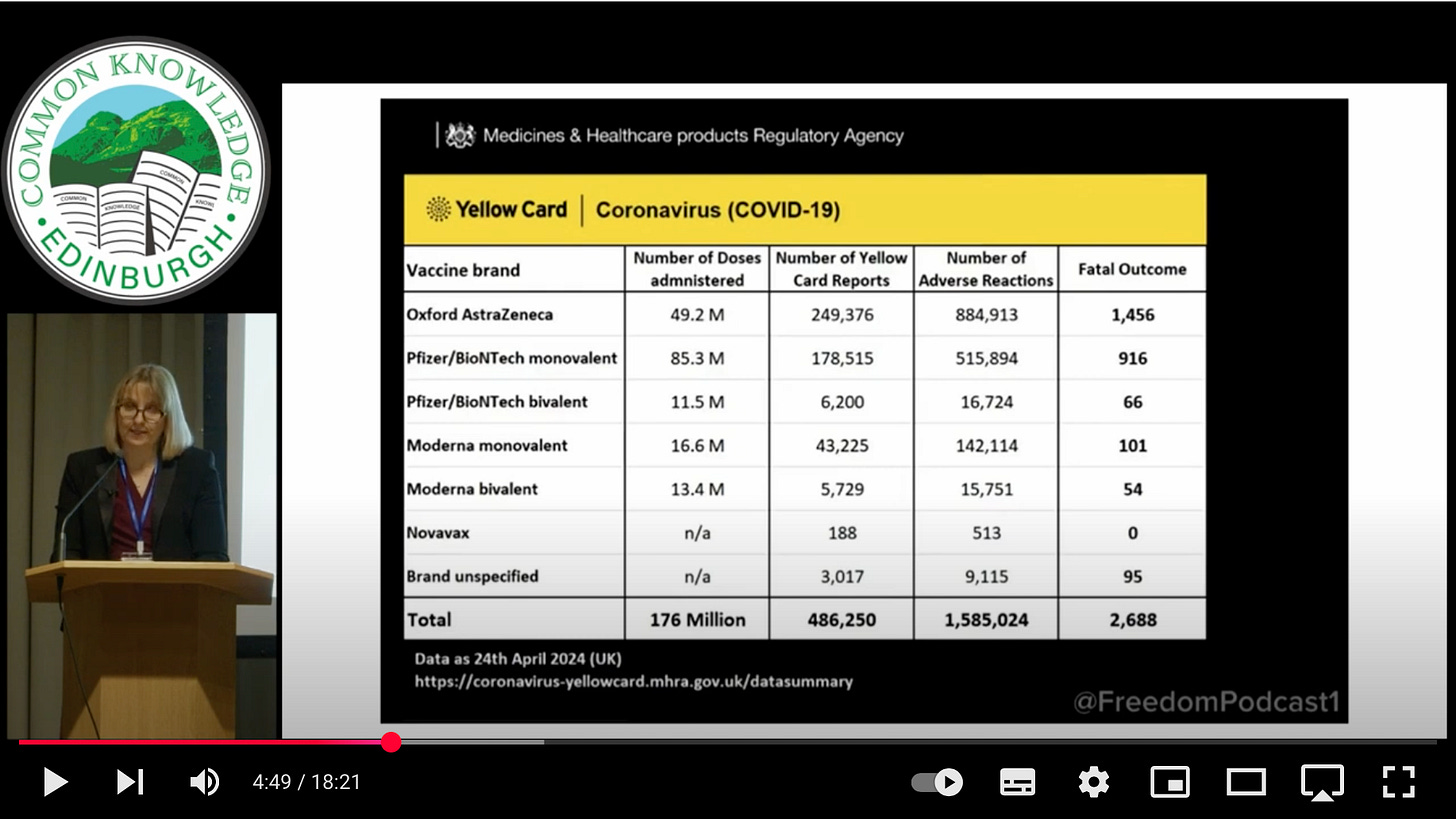
Task: Skip to the next video
Action: pyautogui.click(x=130, y=782)
